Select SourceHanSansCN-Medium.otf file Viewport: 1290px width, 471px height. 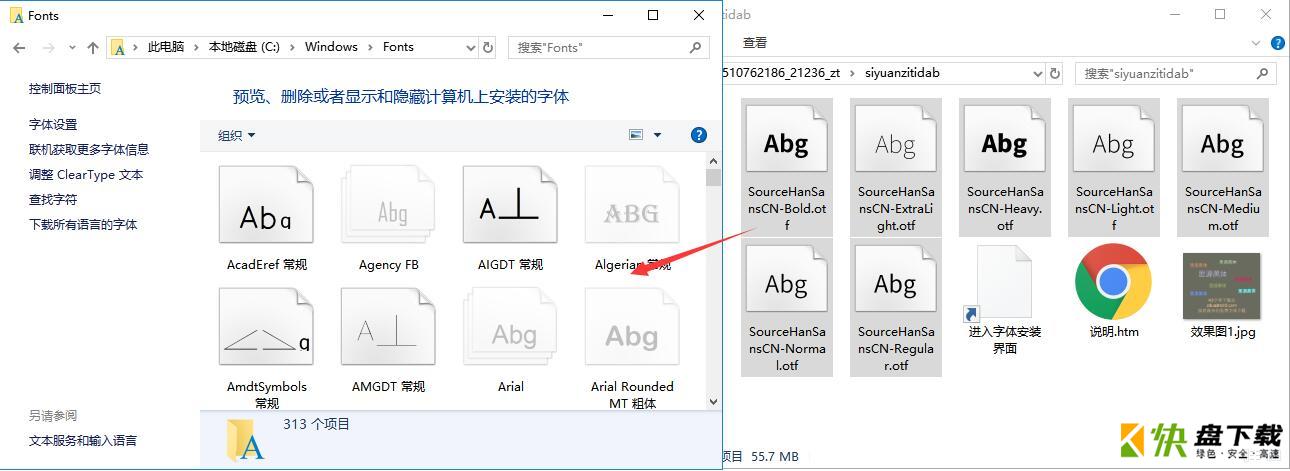[1222, 166]
